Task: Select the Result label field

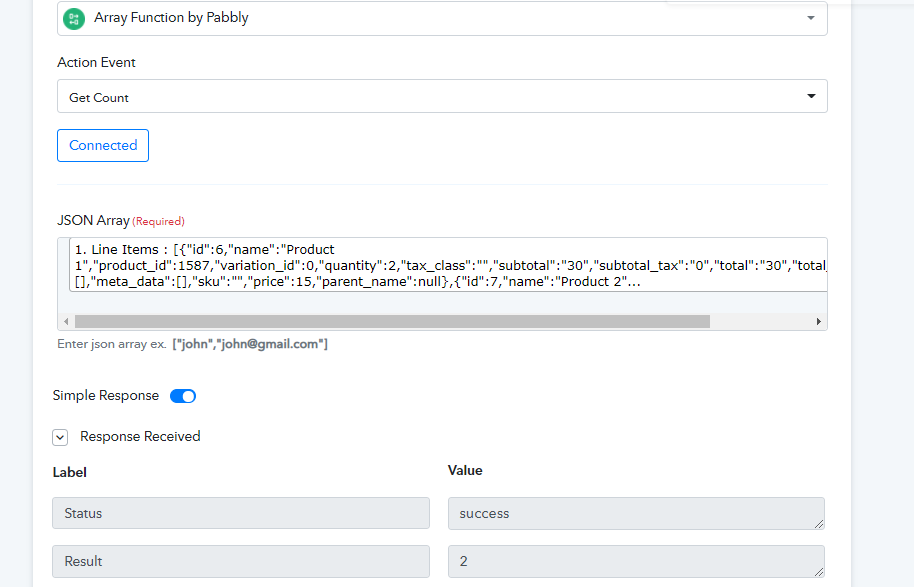Action: tap(241, 561)
